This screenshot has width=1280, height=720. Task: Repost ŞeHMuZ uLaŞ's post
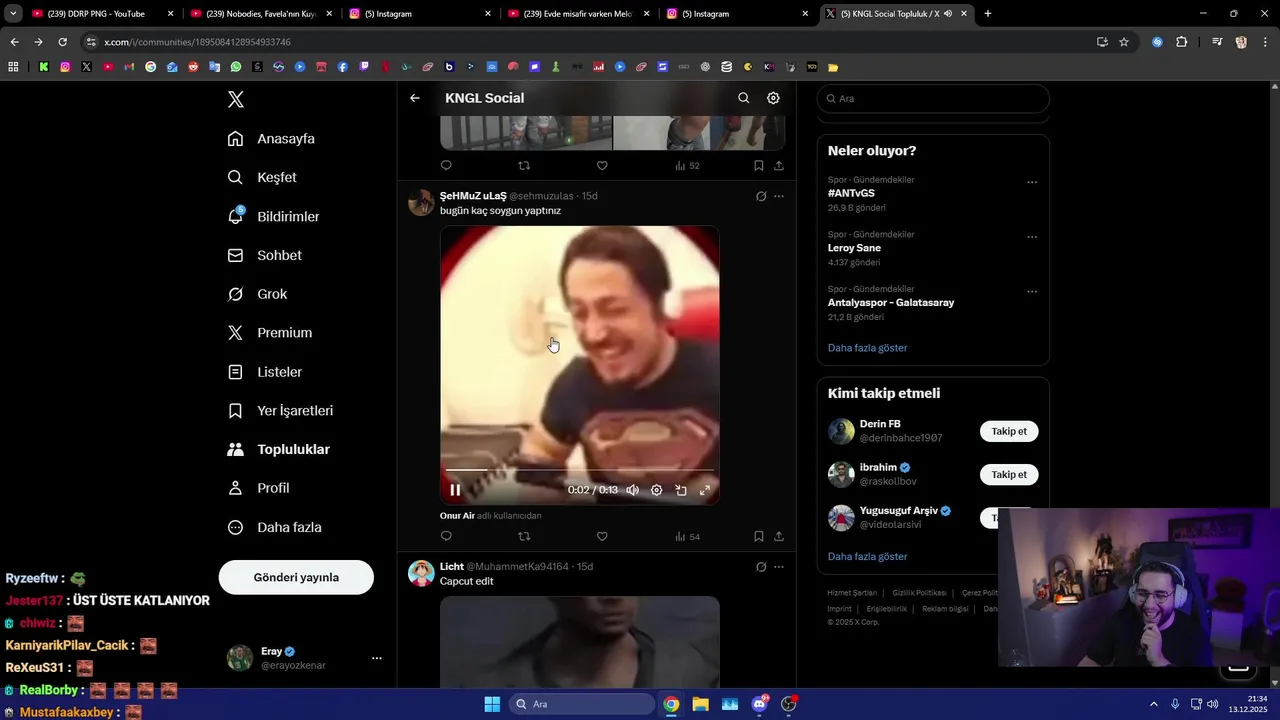[524, 537]
